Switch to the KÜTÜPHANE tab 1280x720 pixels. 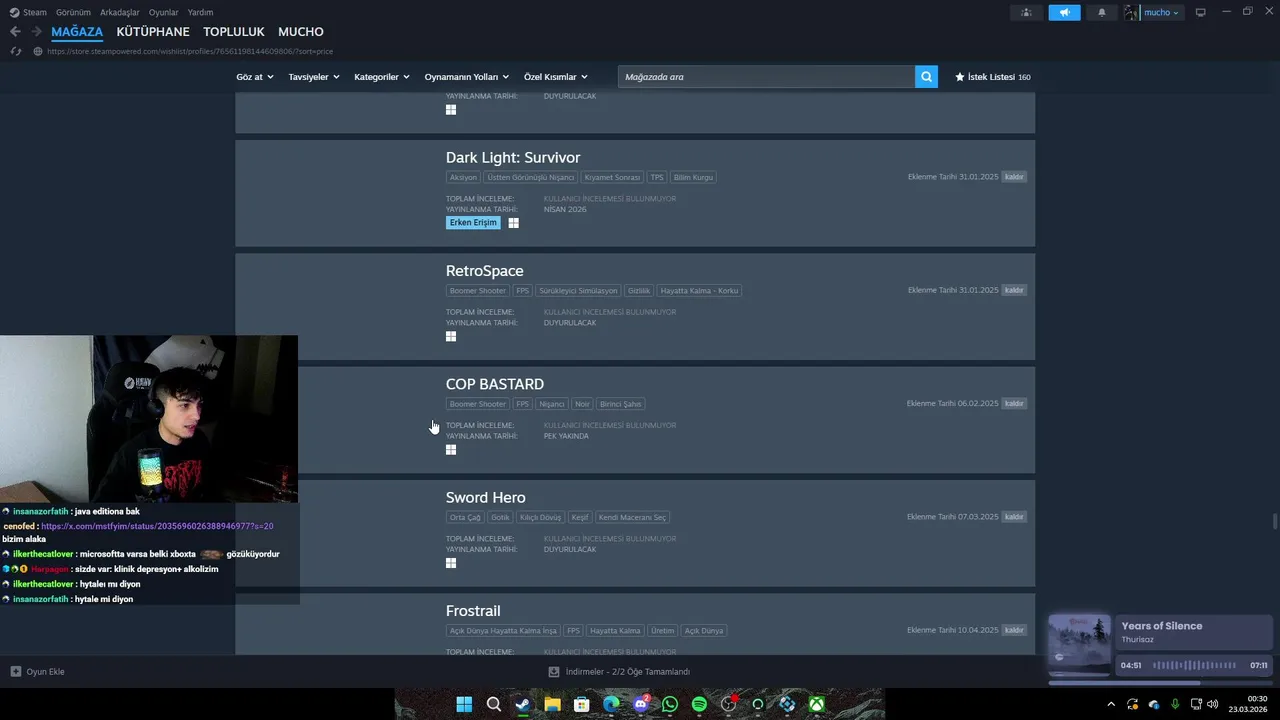153,32
